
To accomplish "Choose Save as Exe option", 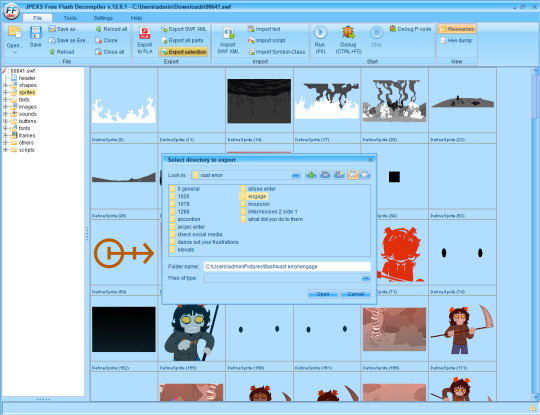I will (x=68, y=40).
